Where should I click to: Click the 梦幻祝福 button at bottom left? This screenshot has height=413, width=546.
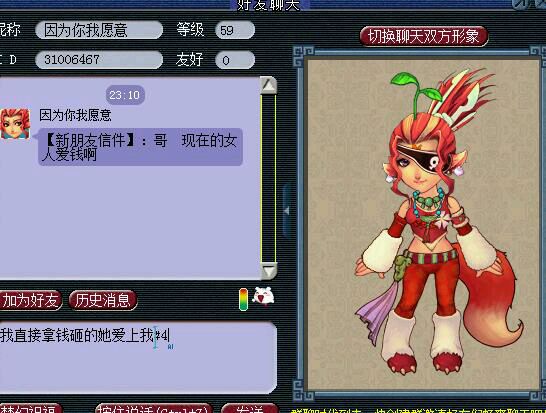(x=31, y=409)
